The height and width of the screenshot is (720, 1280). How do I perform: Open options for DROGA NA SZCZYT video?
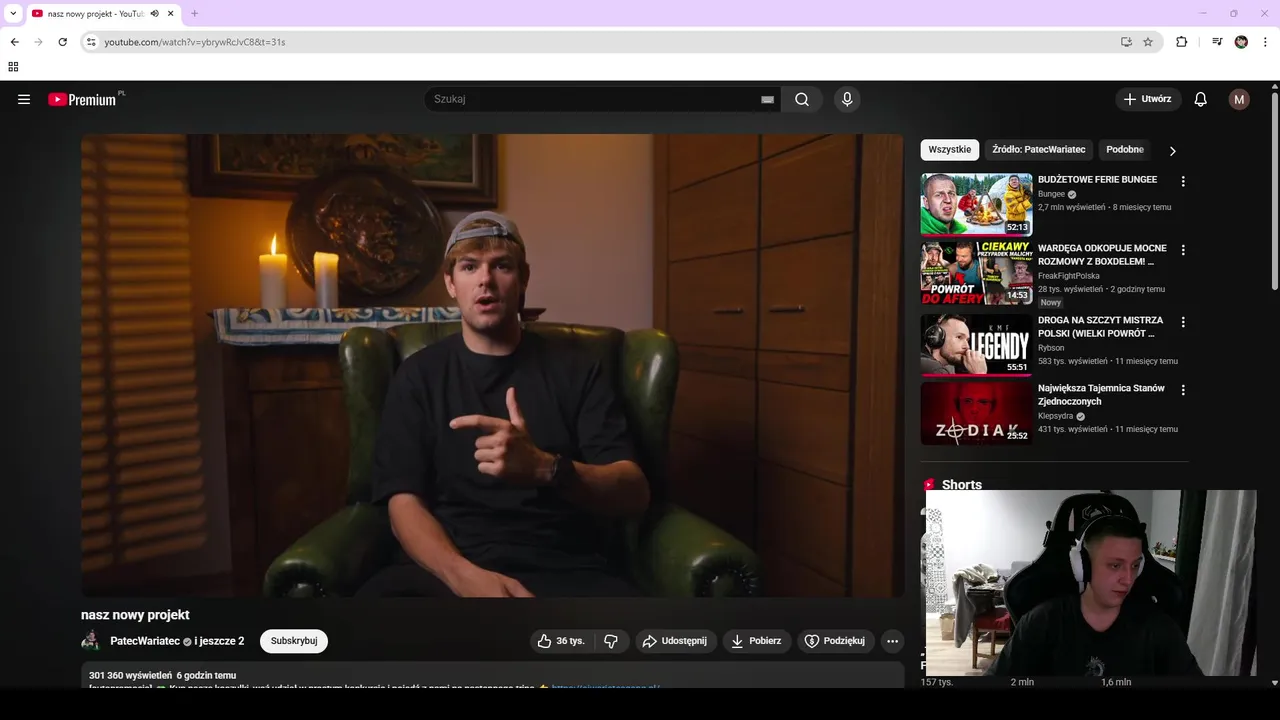[1183, 322]
